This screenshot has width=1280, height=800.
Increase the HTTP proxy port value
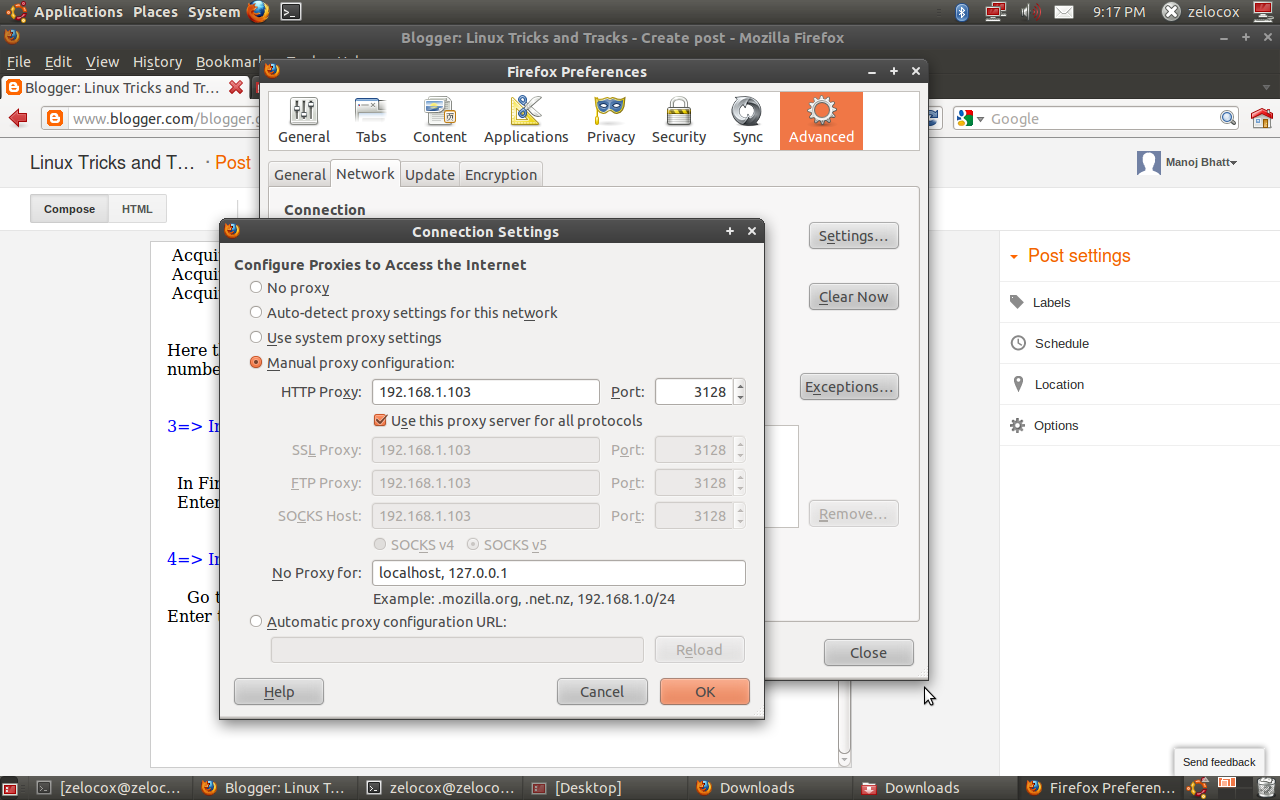coord(740,386)
